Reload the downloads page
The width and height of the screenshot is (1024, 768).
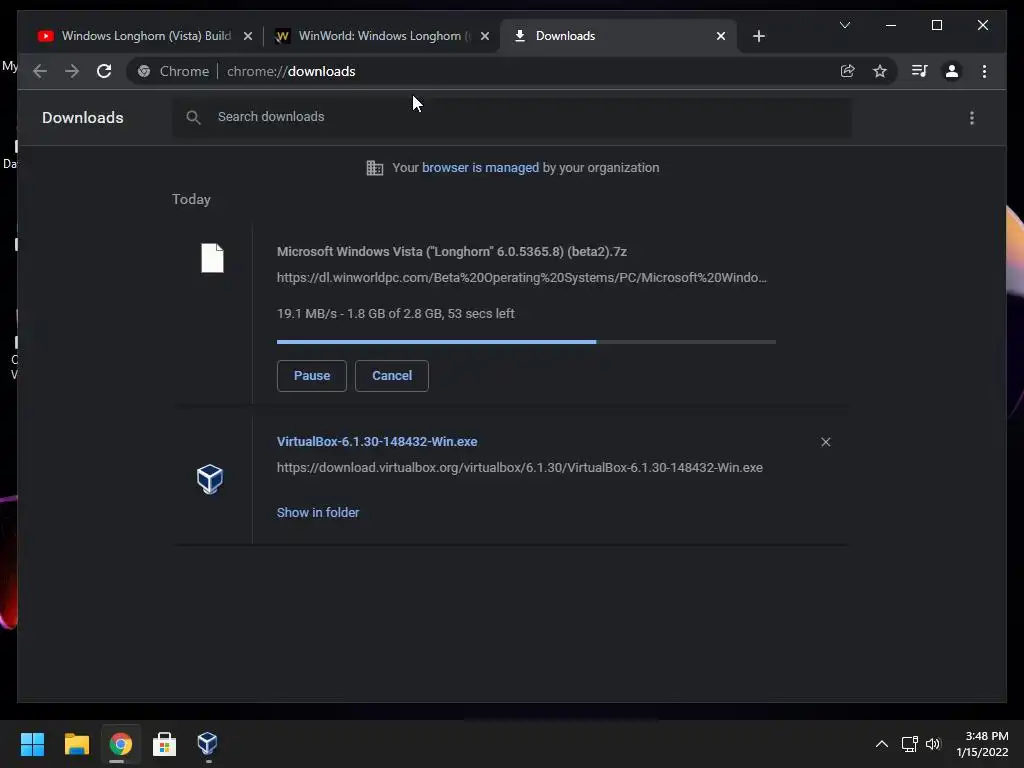coord(104,71)
